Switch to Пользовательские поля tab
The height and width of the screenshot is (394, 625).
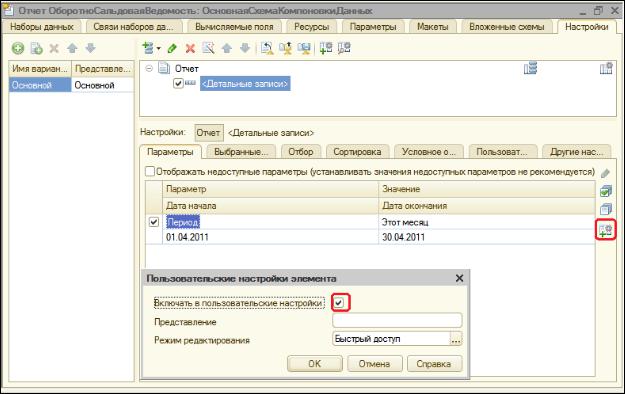[x=502, y=152]
